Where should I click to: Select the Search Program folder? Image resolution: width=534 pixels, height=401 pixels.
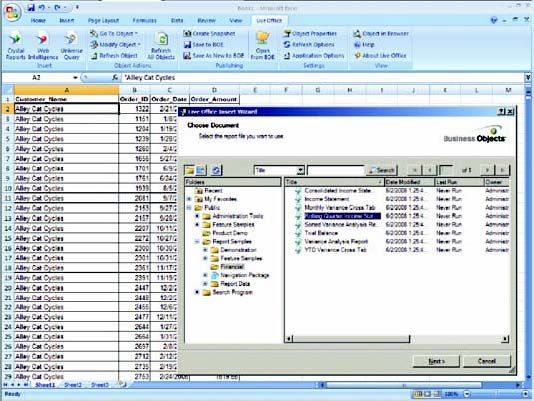[x=233, y=292]
